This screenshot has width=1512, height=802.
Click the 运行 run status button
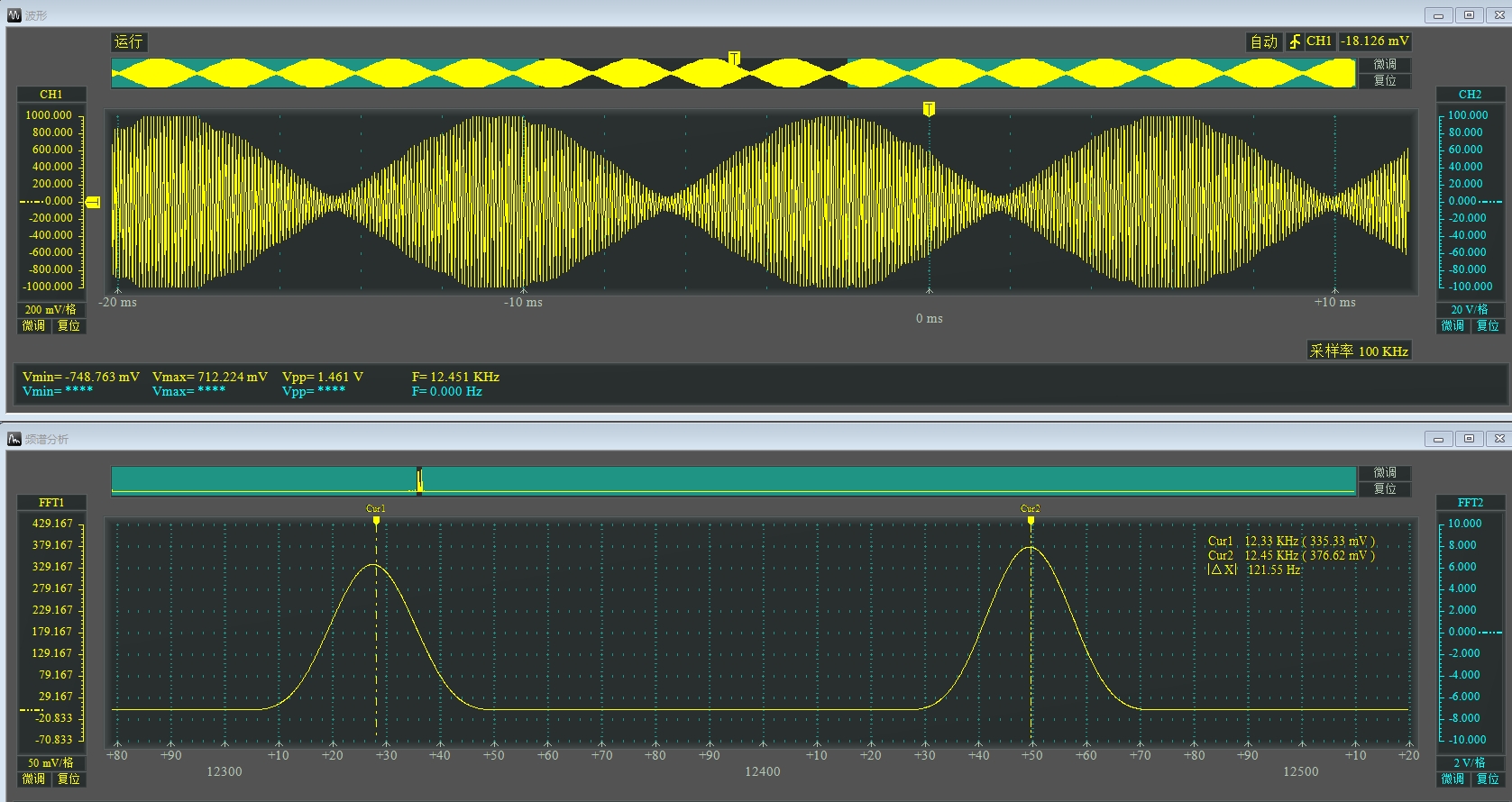[128, 41]
